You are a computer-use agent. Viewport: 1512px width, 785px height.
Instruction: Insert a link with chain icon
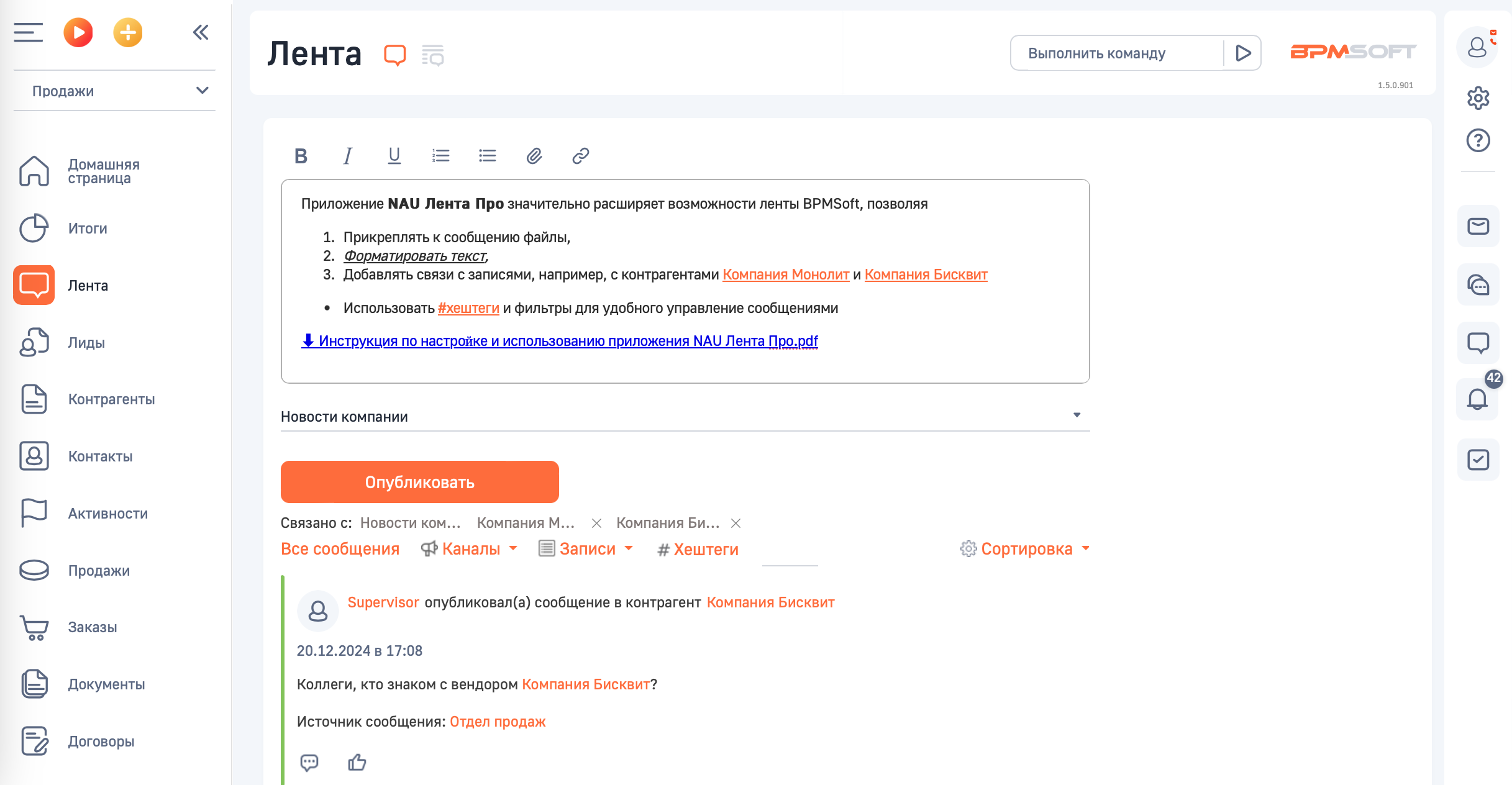pos(580,156)
